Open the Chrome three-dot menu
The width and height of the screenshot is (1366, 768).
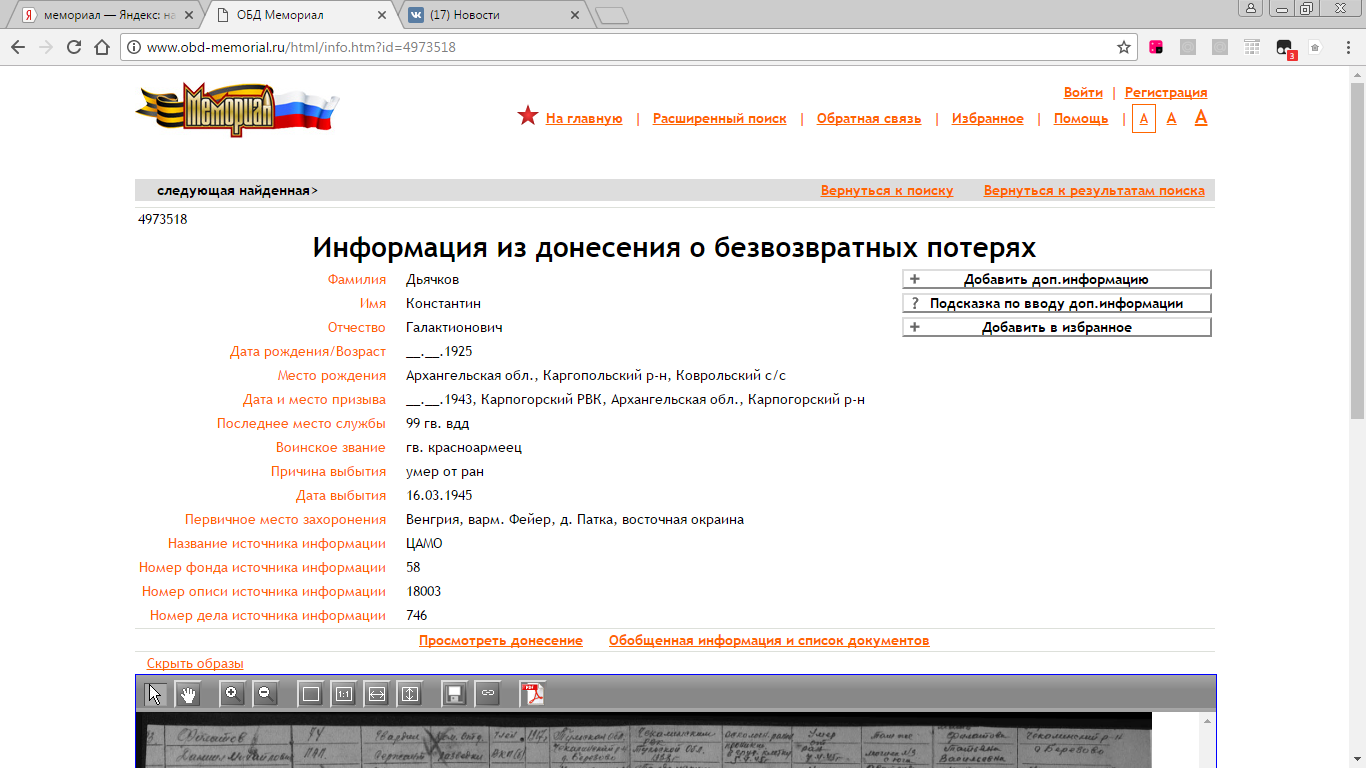[1347, 47]
